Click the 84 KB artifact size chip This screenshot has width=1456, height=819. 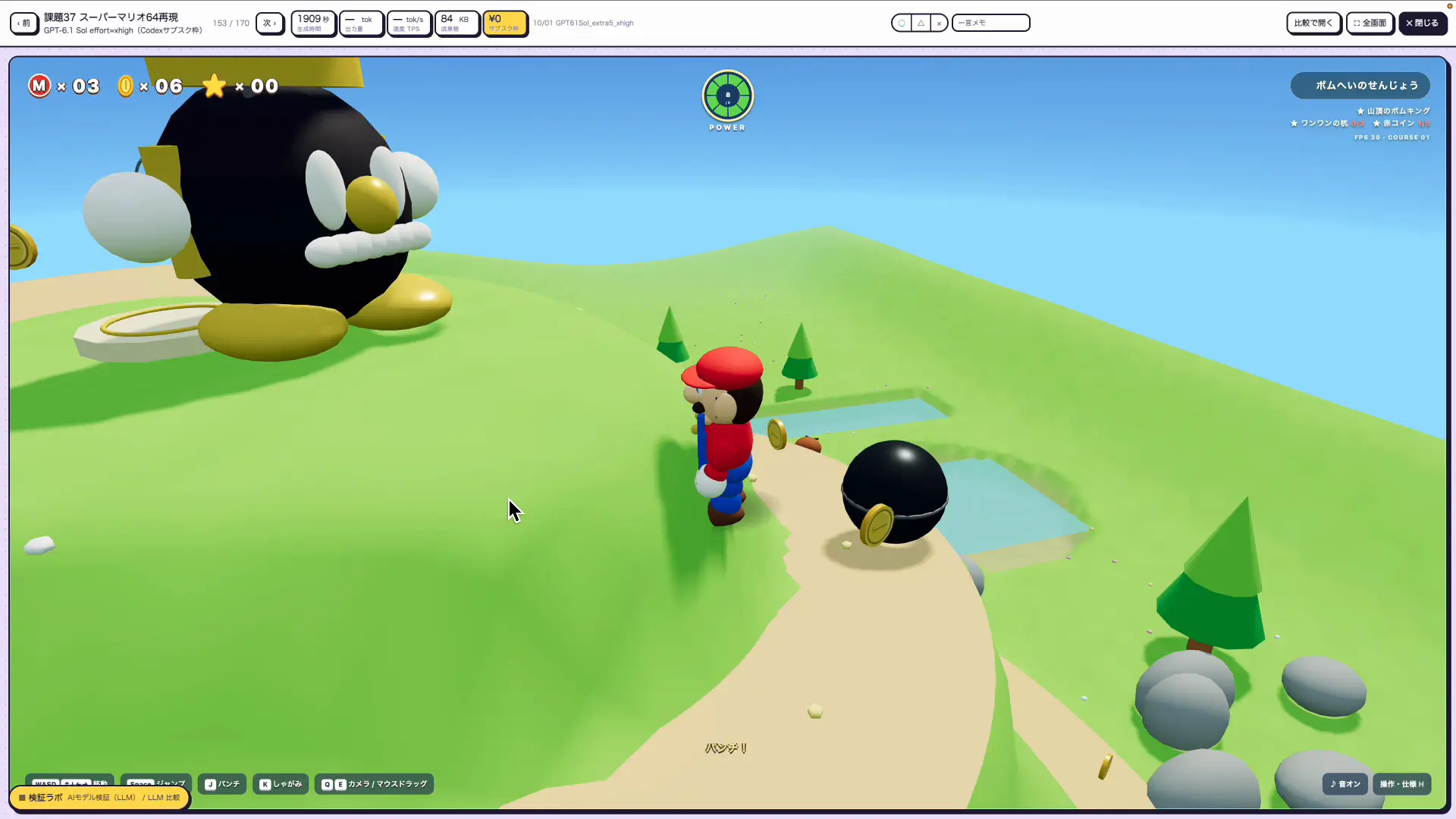[457, 23]
